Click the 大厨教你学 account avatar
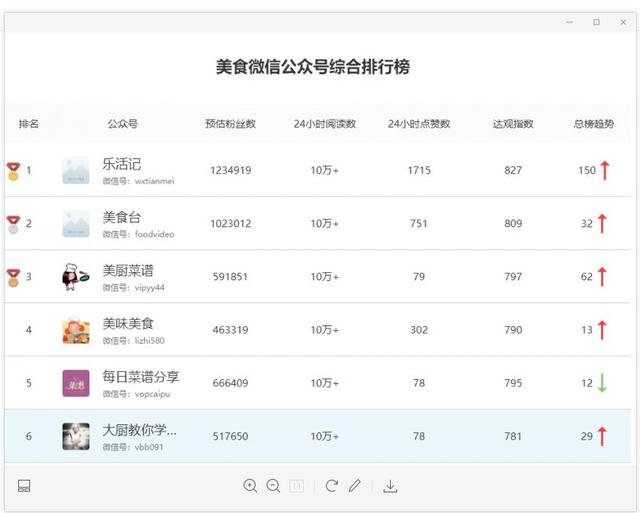This screenshot has width=640, height=513. point(75,436)
